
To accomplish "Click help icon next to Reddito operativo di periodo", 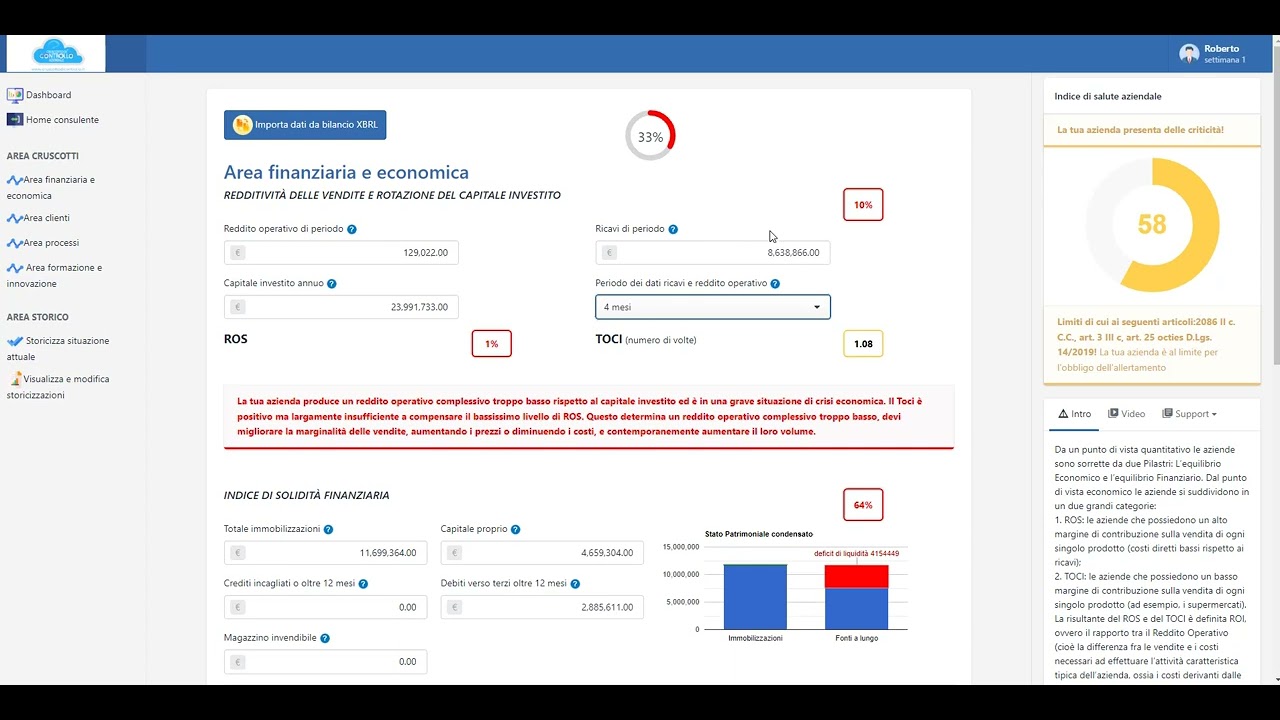I will tap(352, 229).
